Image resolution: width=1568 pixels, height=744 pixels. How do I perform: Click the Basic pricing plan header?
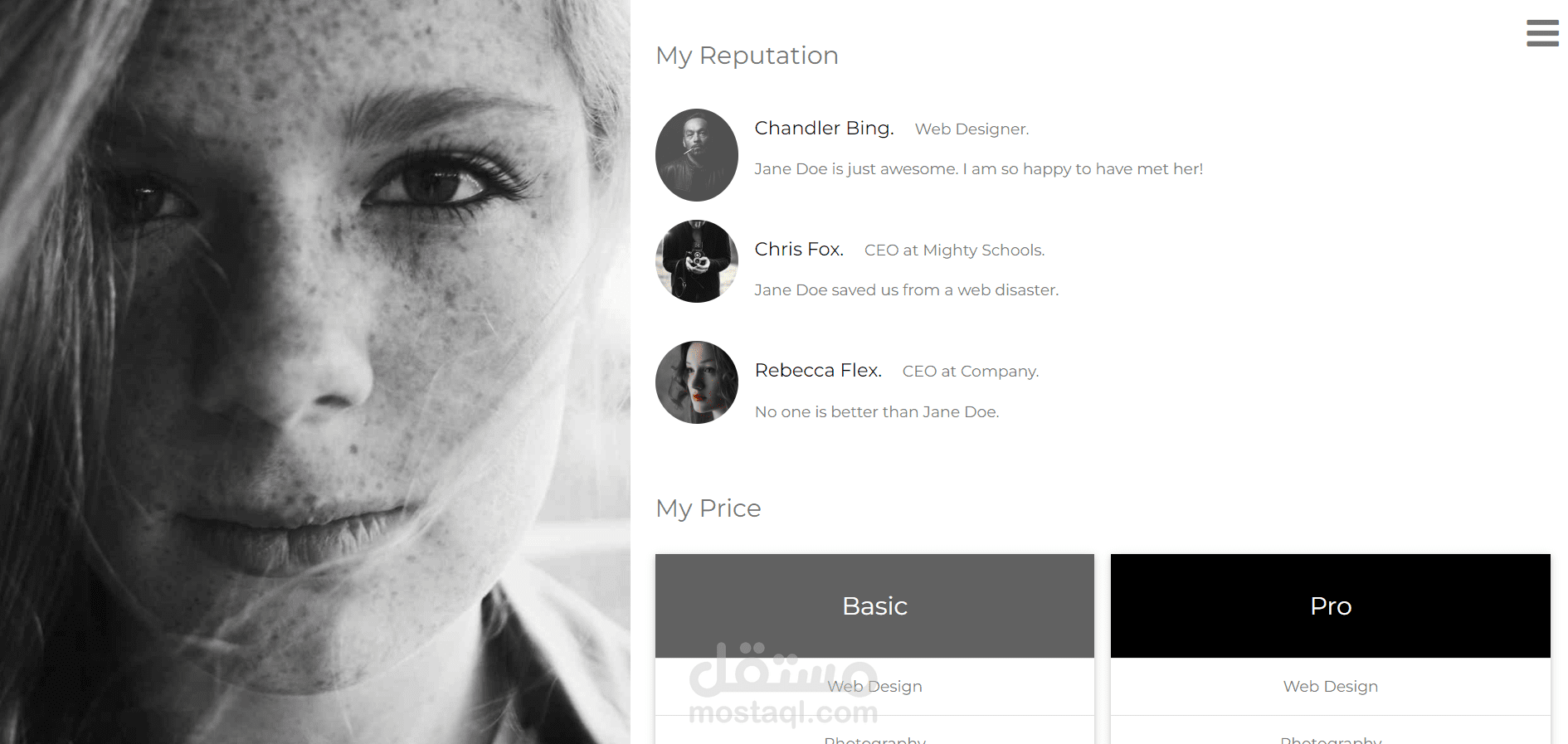[x=874, y=606]
